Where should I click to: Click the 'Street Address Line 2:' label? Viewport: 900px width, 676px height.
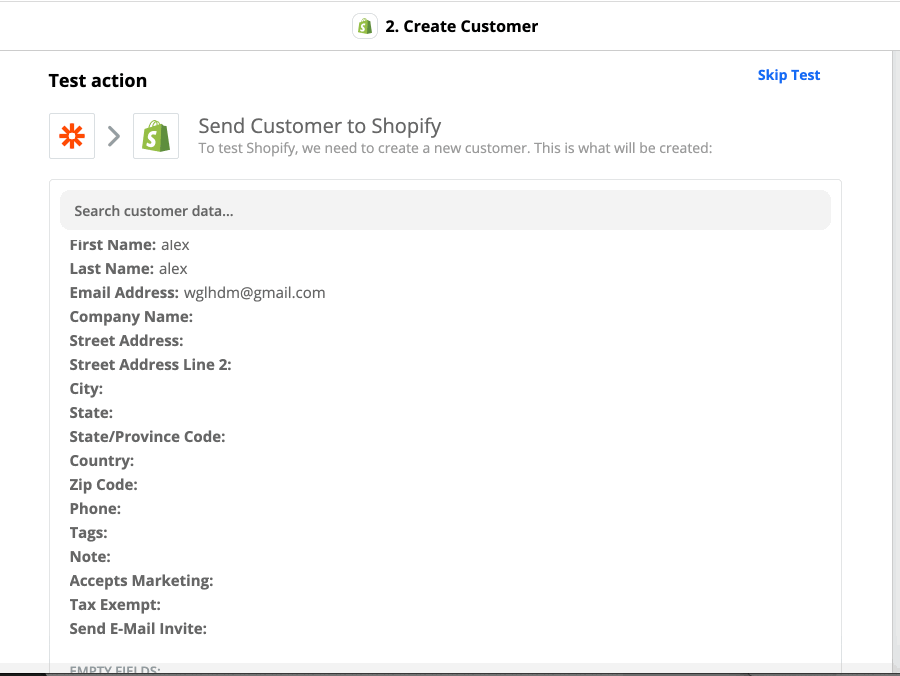pos(150,365)
